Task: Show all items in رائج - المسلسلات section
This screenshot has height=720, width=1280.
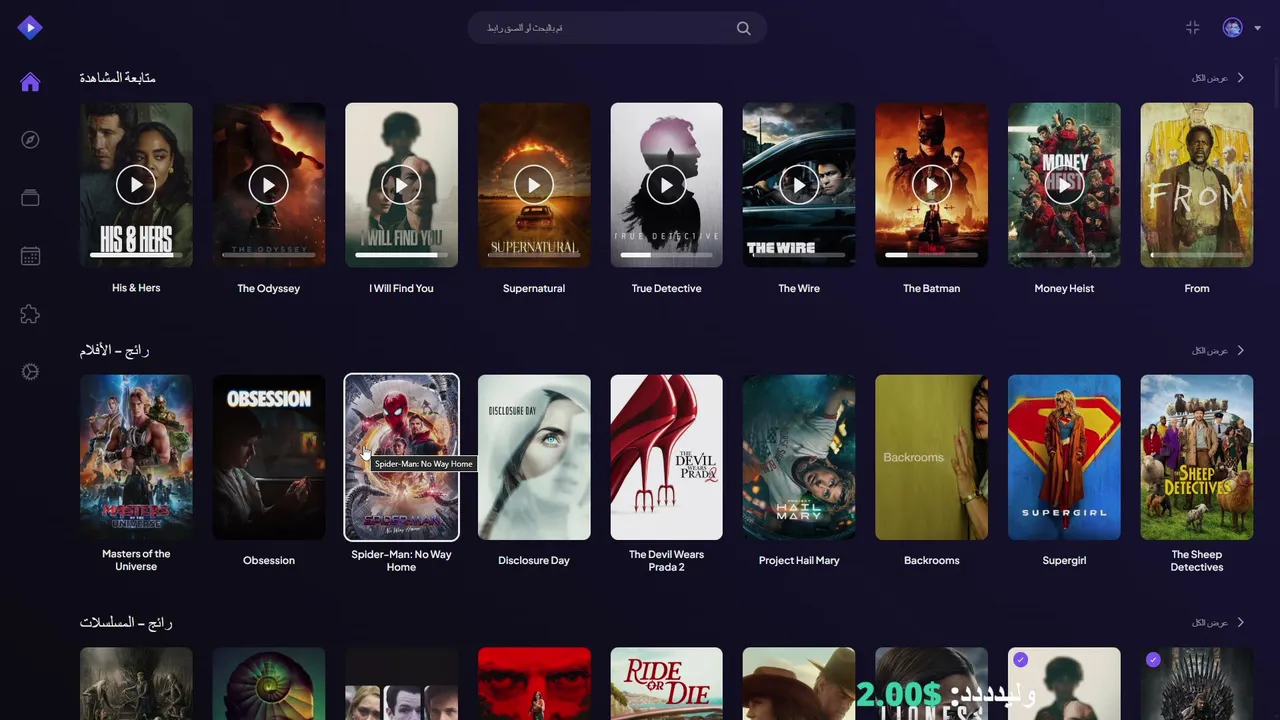Action: pyautogui.click(x=1218, y=622)
